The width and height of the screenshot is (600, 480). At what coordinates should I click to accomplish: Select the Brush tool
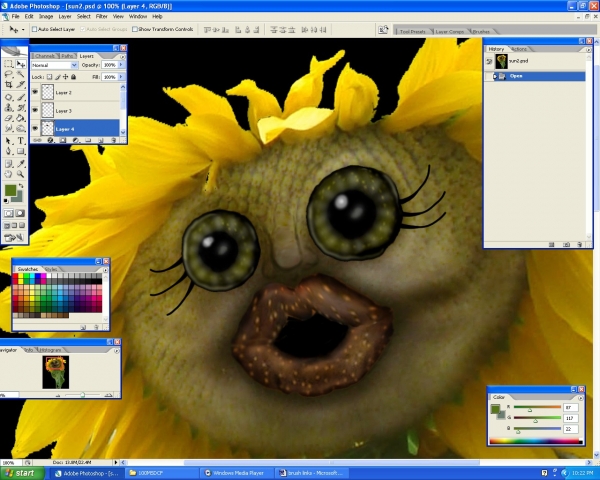[x=21, y=98]
